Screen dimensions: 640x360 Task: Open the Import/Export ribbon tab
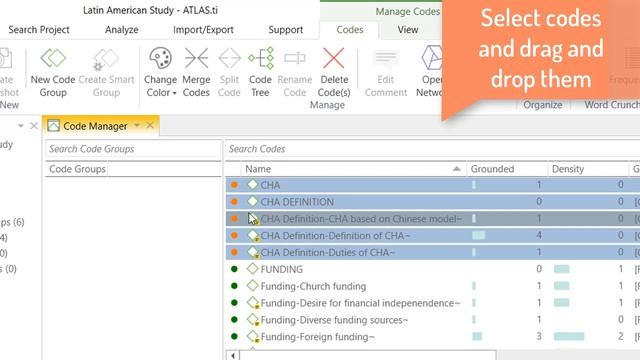click(203, 30)
